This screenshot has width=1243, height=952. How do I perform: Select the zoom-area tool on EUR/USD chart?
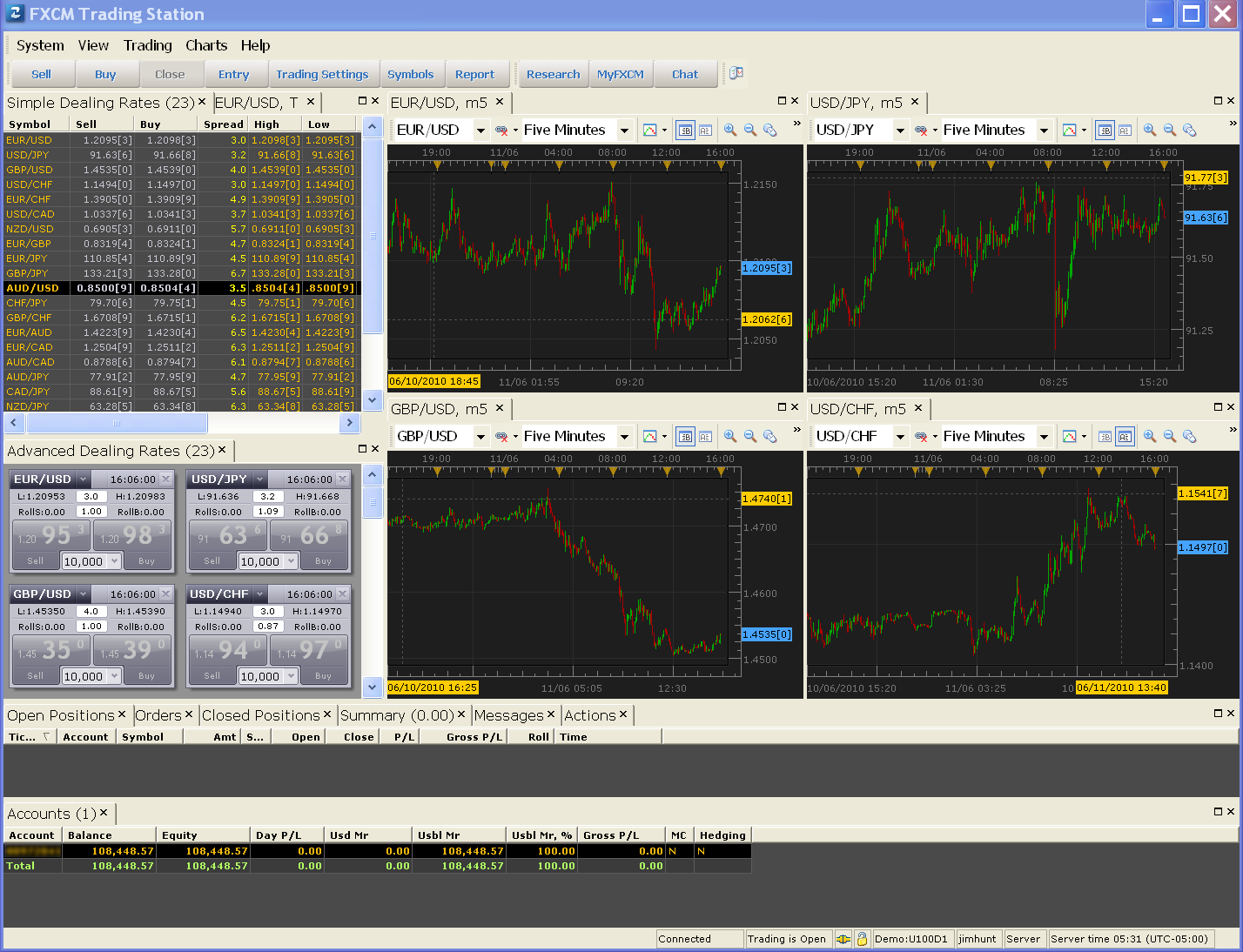(770, 130)
